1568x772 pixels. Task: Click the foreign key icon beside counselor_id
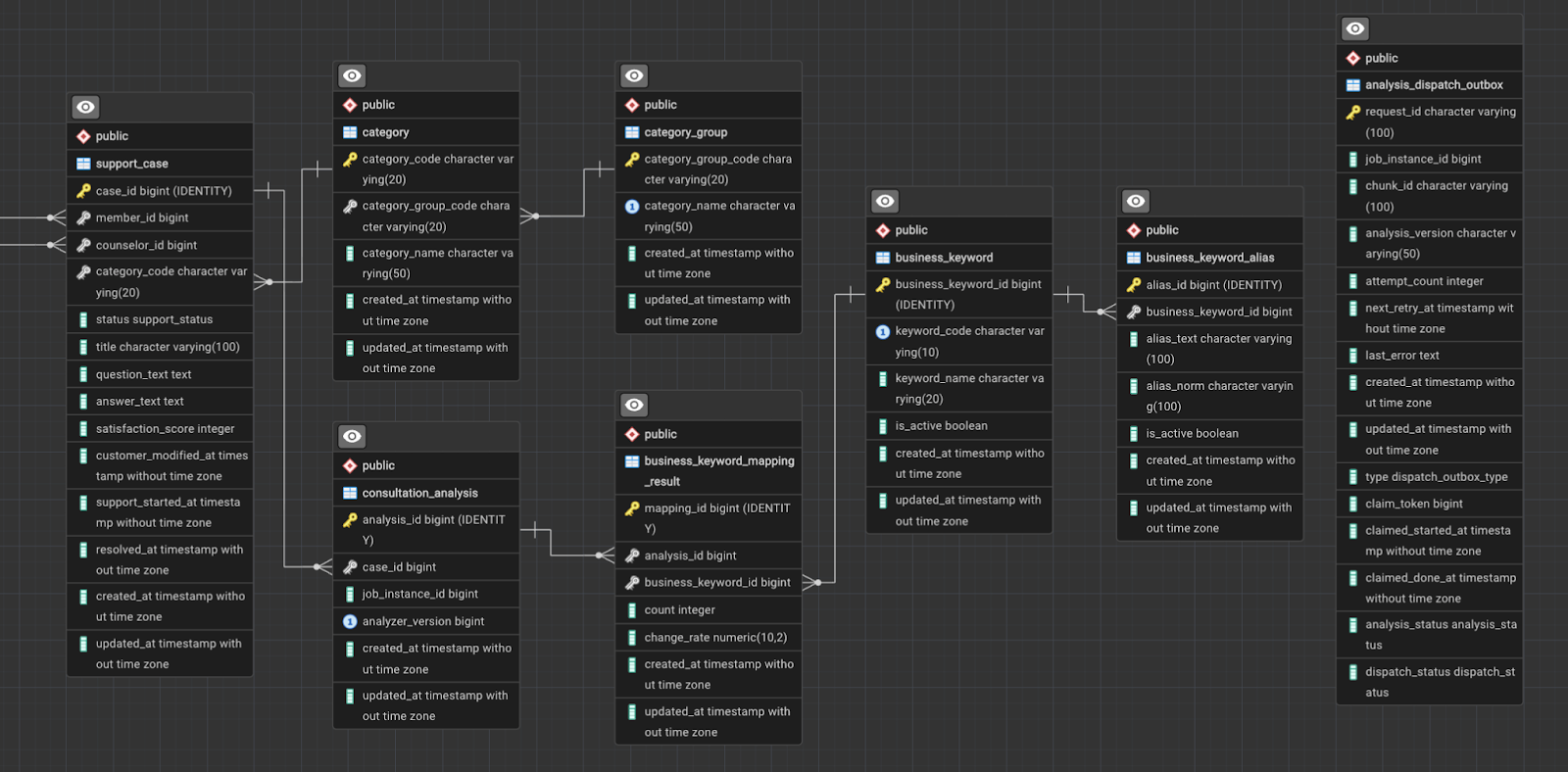(x=83, y=245)
